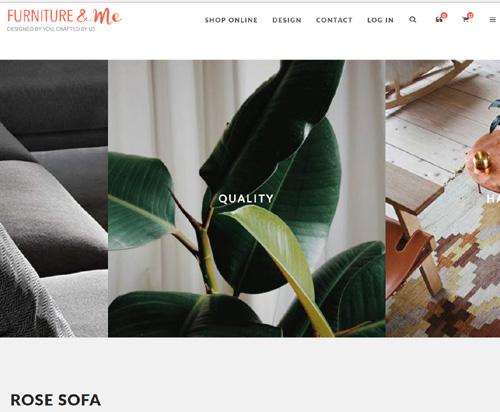Open the search magnifier icon
Image resolution: width=500 pixels, height=412 pixels.
413,20
